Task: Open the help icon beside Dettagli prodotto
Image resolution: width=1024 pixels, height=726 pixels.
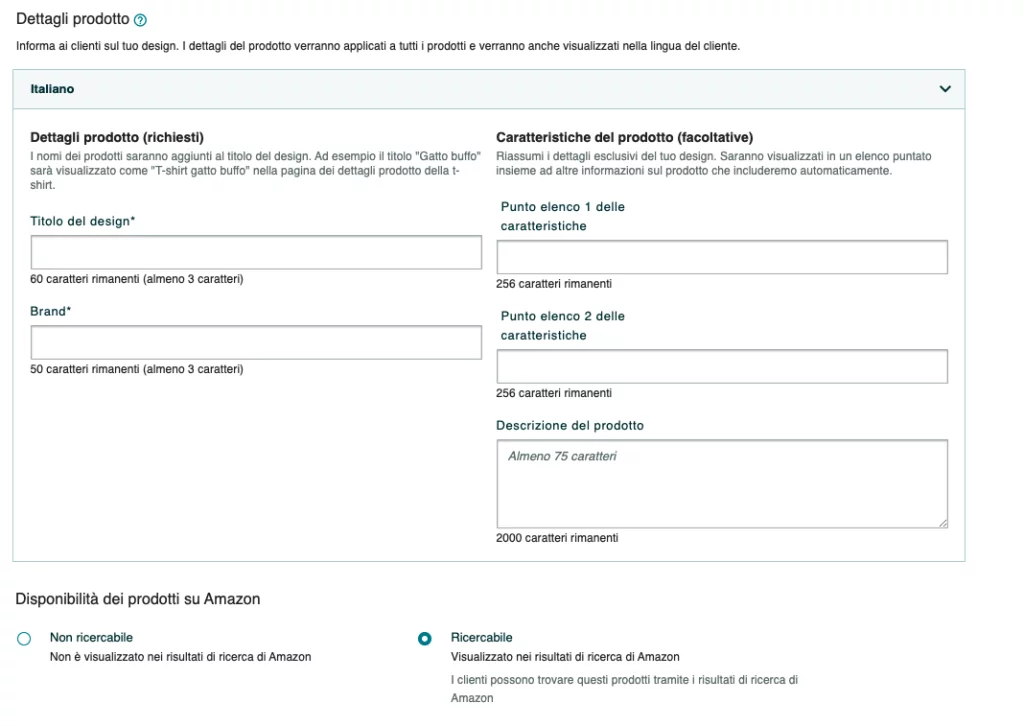Action: [x=140, y=20]
